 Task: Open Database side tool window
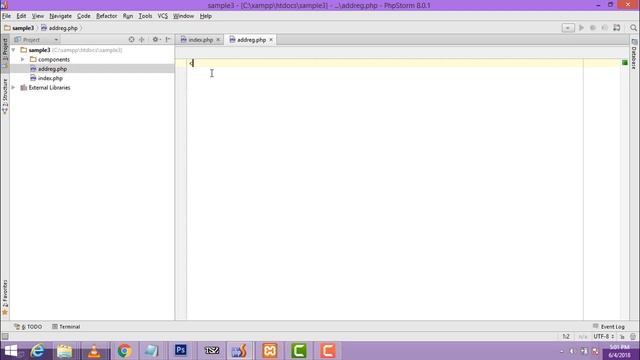tap(634, 54)
